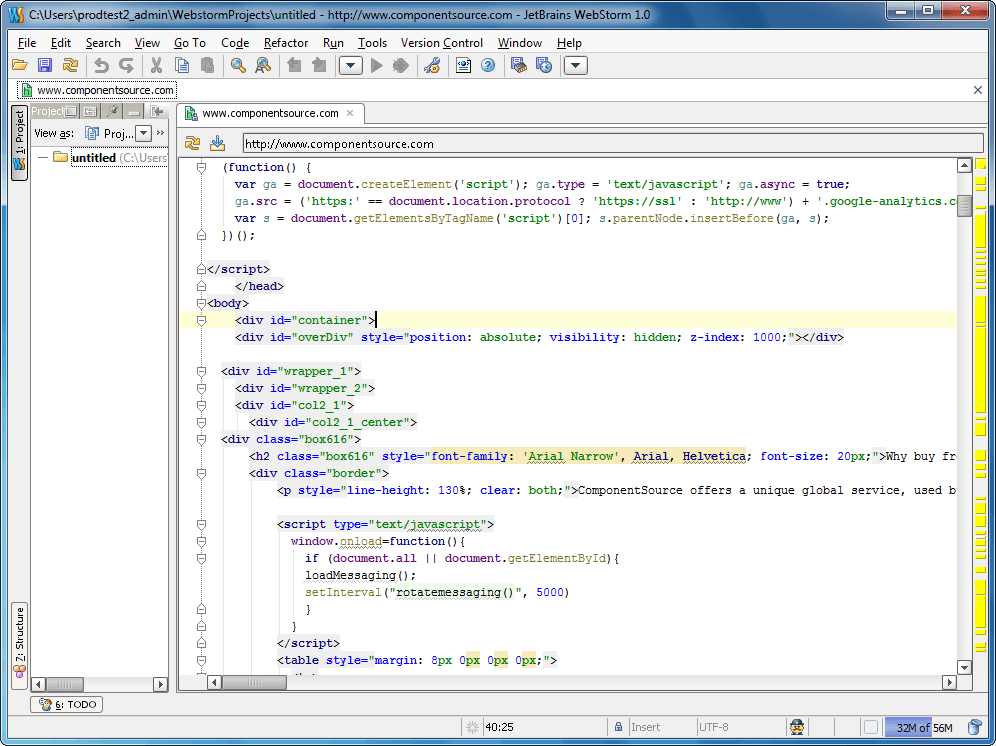Click the Paste clipboard icon
Image resolution: width=996 pixels, height=746 pixels.
click(207, 65)
